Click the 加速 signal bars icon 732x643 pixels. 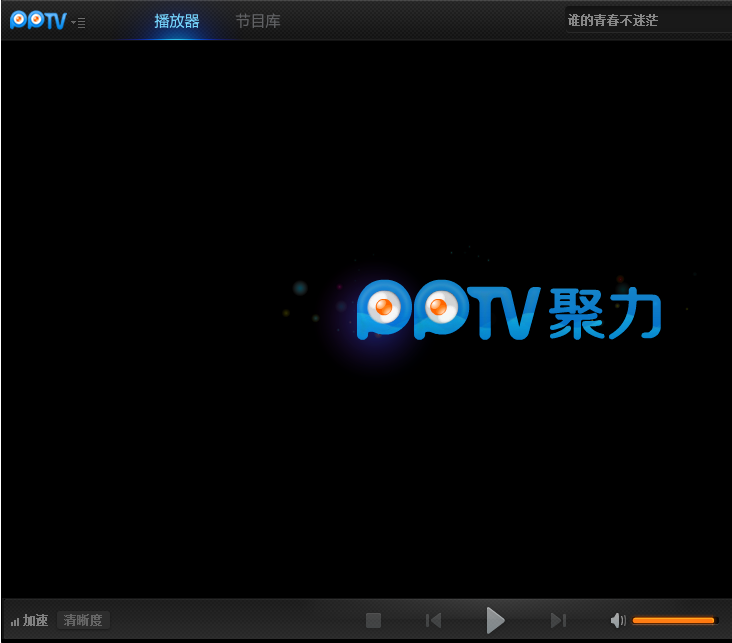[x=15, y=621]
